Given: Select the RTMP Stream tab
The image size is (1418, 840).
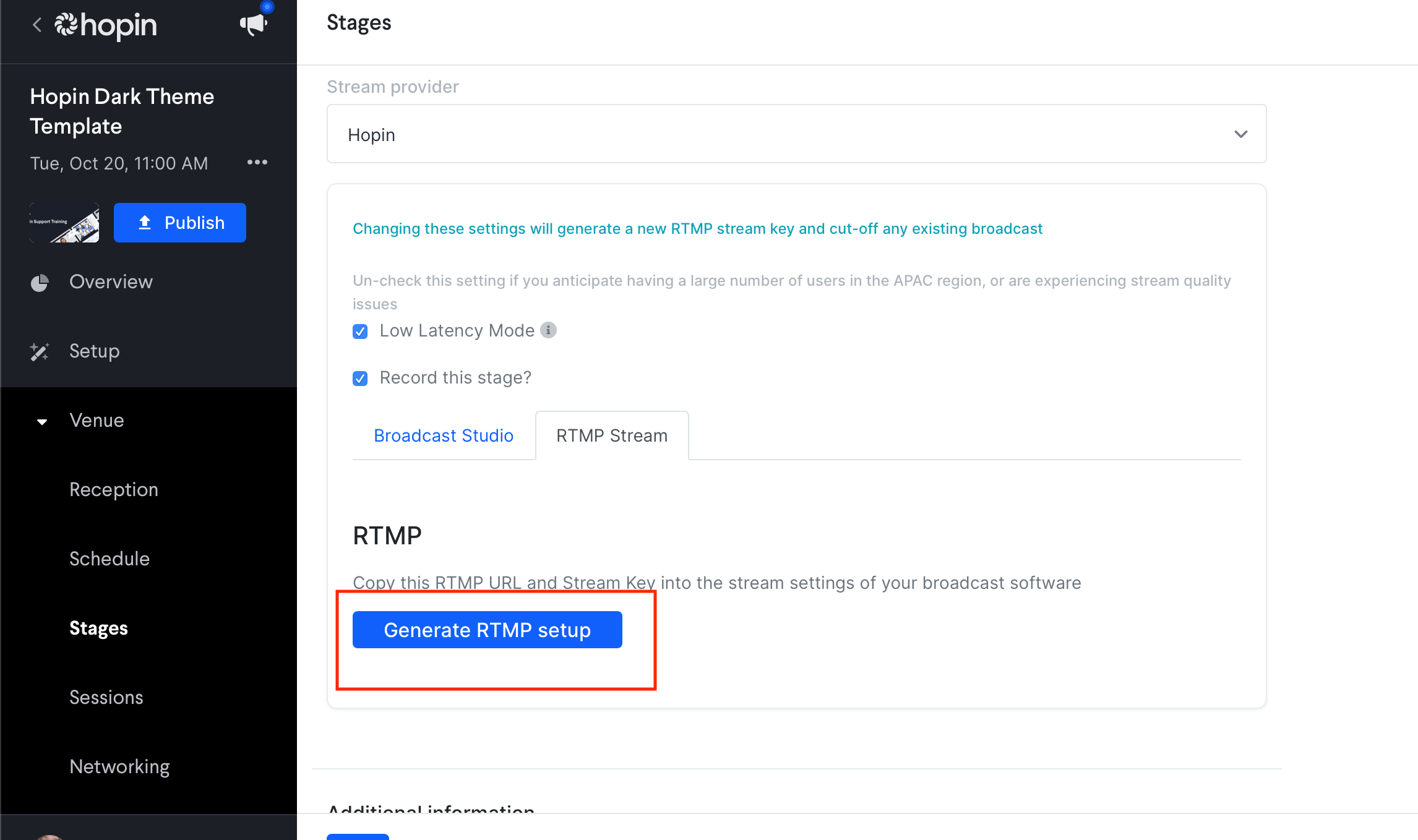Looking at the screenshot, I should [612, 435].
